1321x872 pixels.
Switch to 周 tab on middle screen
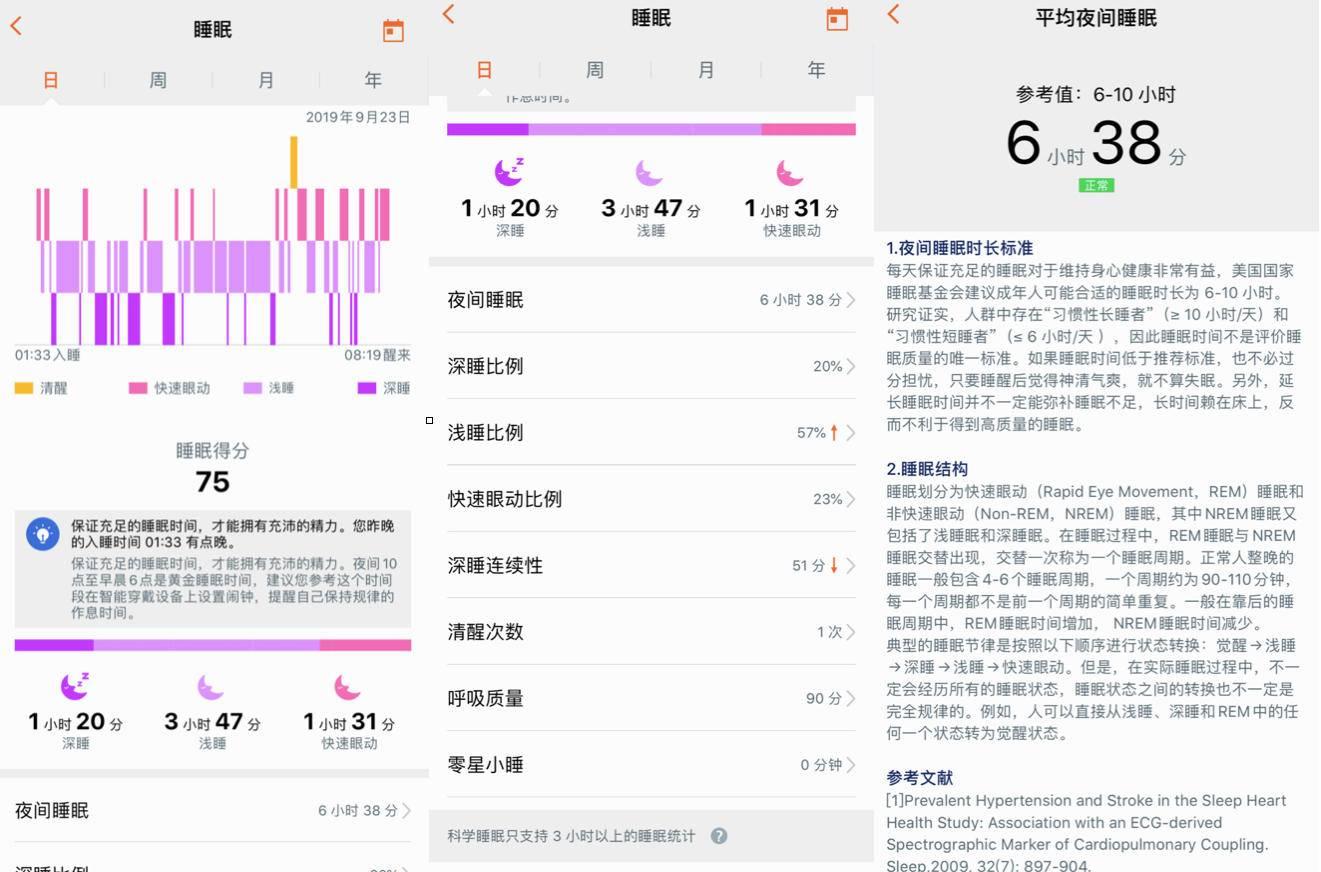coord(595,70)
